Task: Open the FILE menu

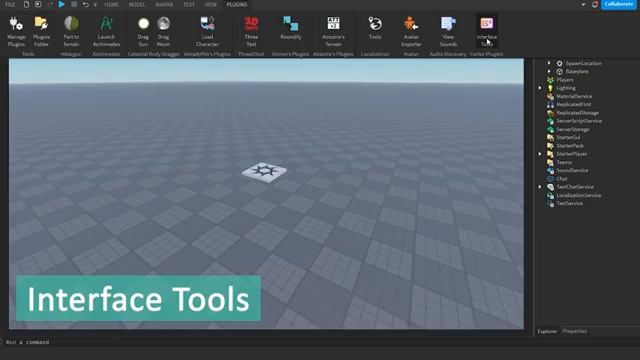Action: tap(10, 4)
